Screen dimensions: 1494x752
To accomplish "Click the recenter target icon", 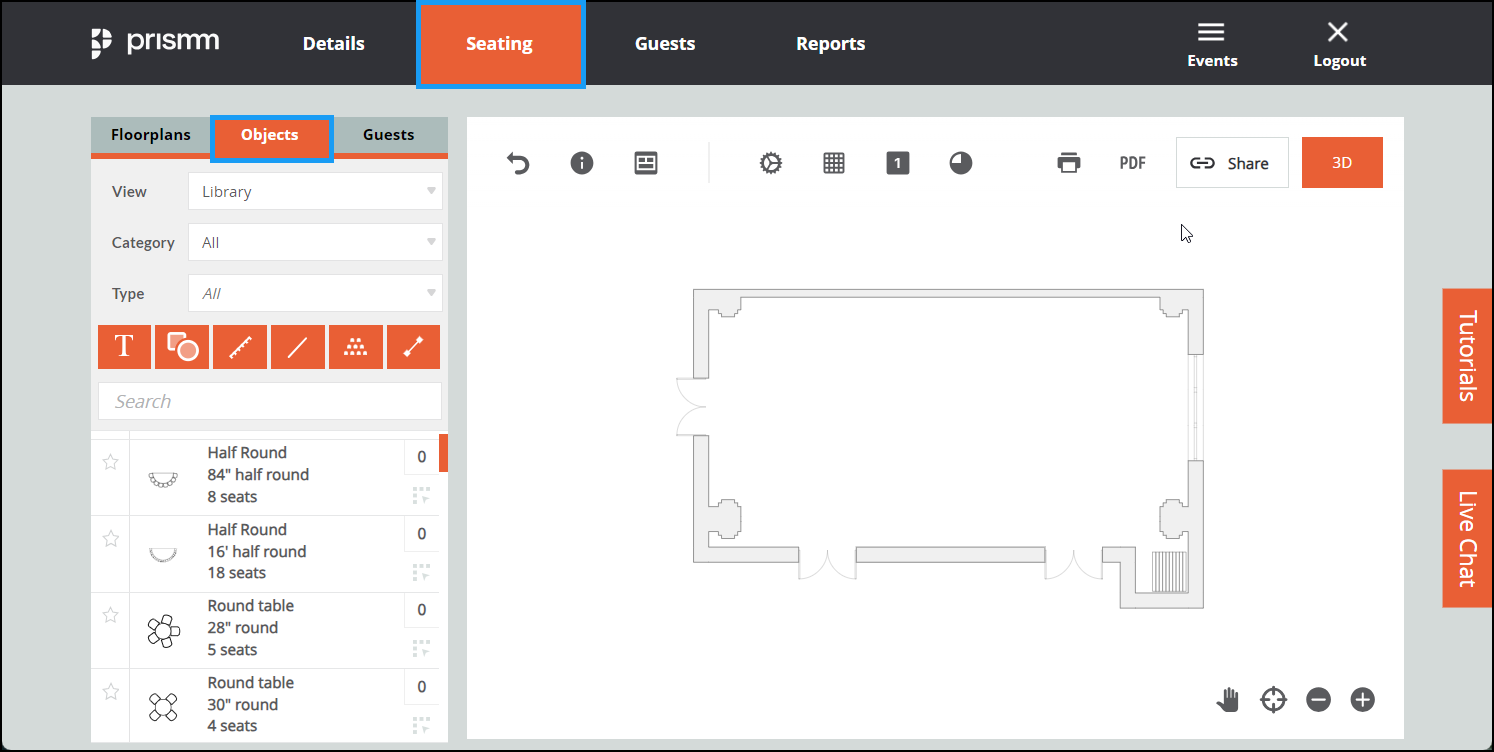I will (x=1273, y=700).
